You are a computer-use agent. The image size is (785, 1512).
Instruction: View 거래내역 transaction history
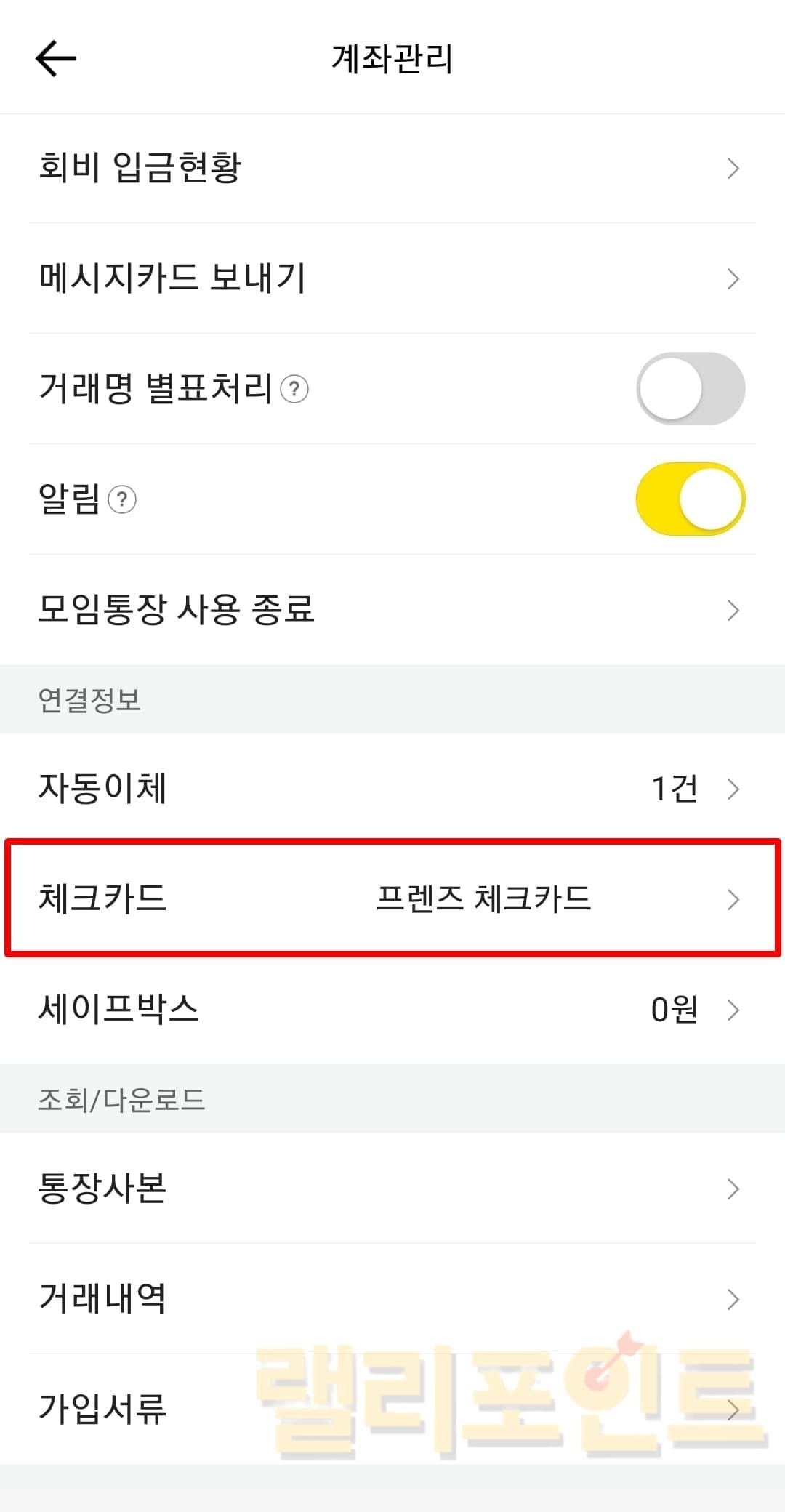(103, 1299)
